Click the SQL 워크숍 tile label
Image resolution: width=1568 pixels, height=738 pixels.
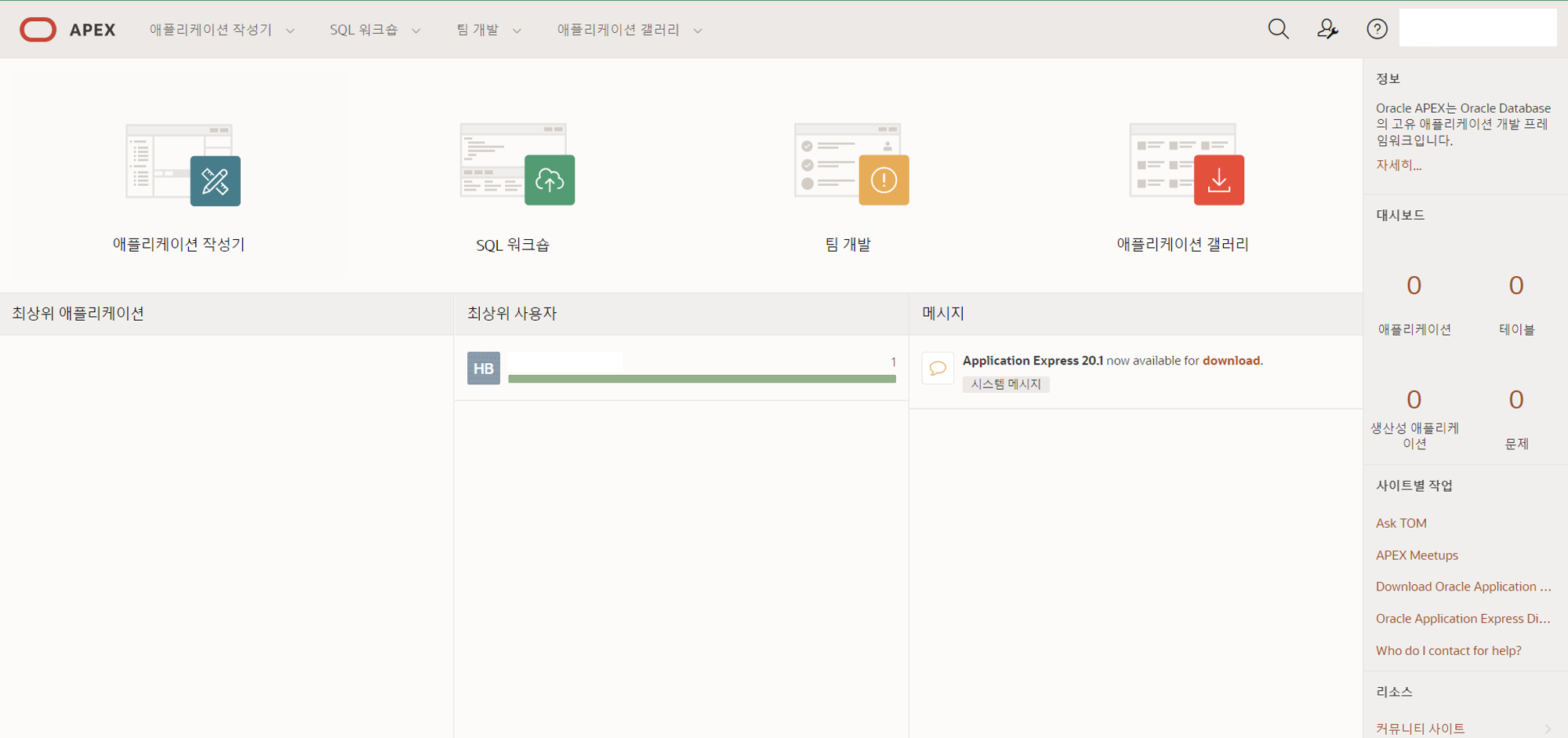513,245
